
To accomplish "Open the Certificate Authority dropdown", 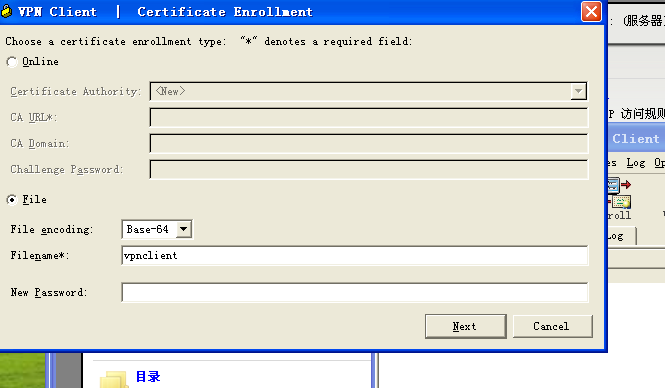I will [x=578, y=91].
